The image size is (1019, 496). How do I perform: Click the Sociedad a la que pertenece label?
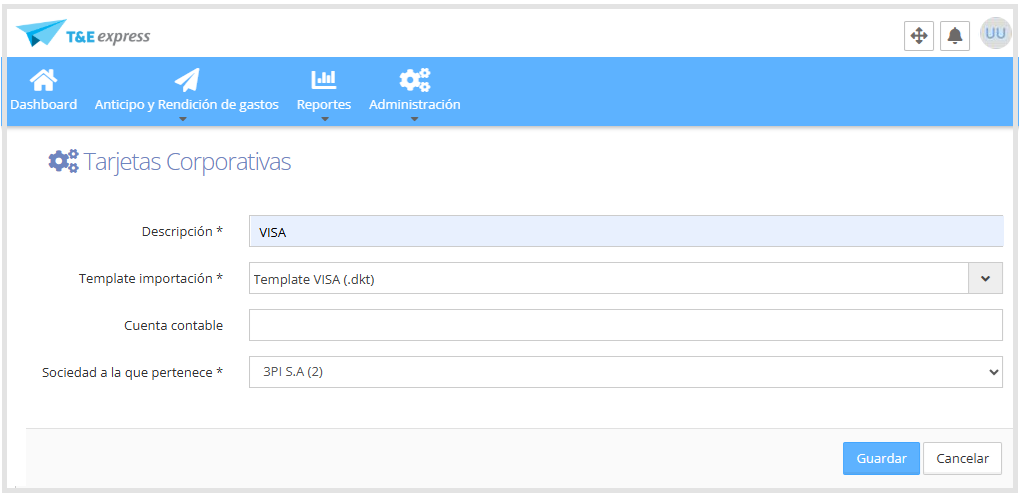(133, 372)
